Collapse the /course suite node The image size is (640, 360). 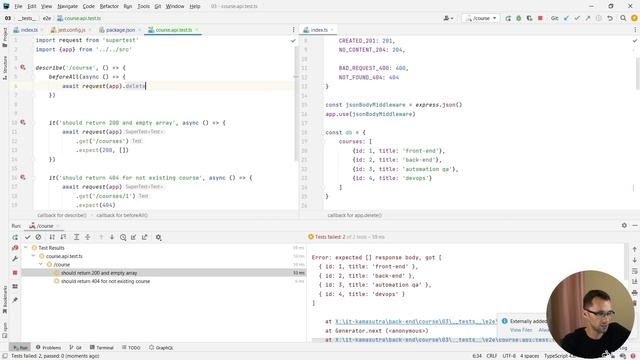pos(41,264)
